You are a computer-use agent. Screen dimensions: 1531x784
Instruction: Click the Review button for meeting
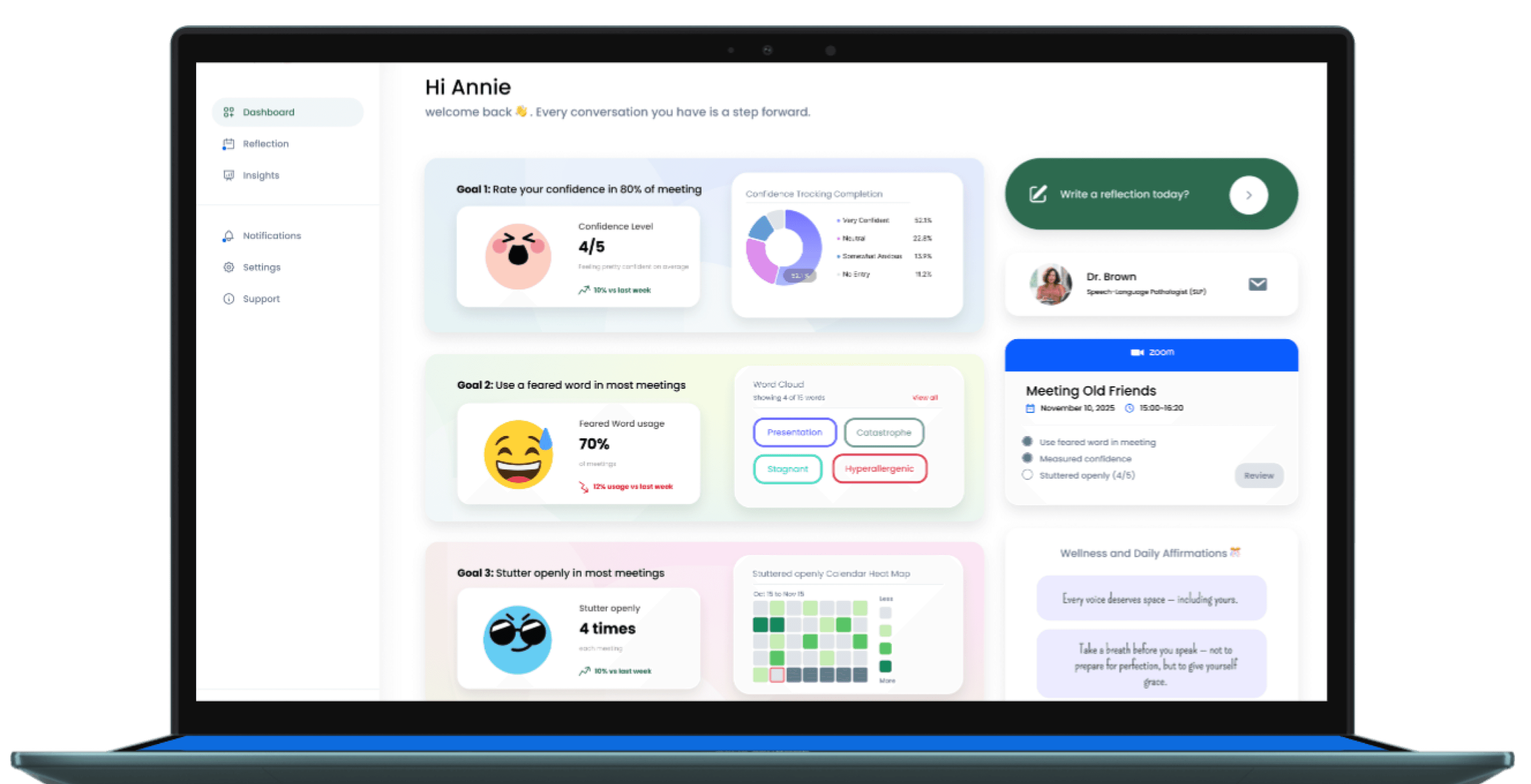coord(1258,476)
